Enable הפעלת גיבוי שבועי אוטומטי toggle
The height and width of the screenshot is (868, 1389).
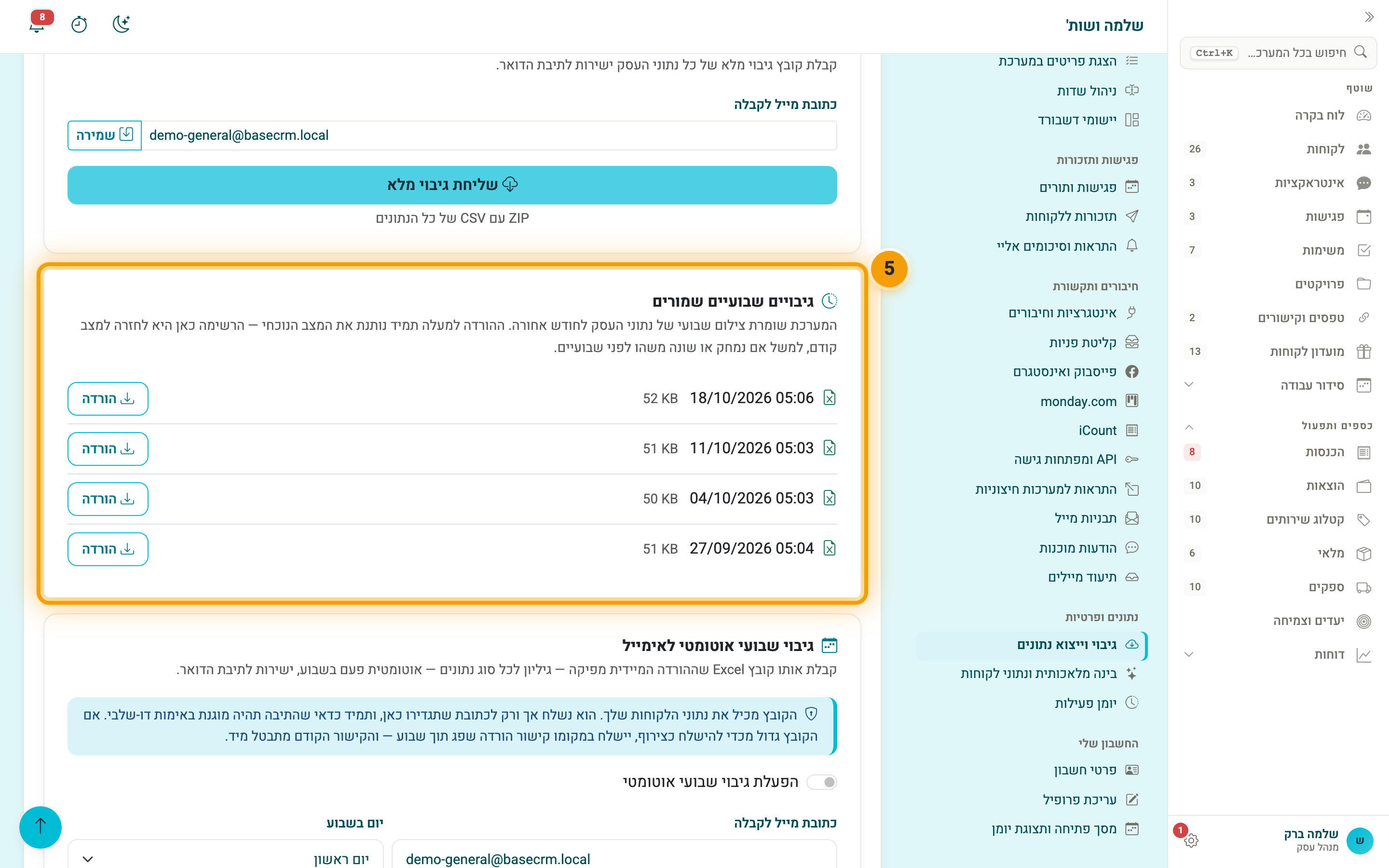coord(822,783)
